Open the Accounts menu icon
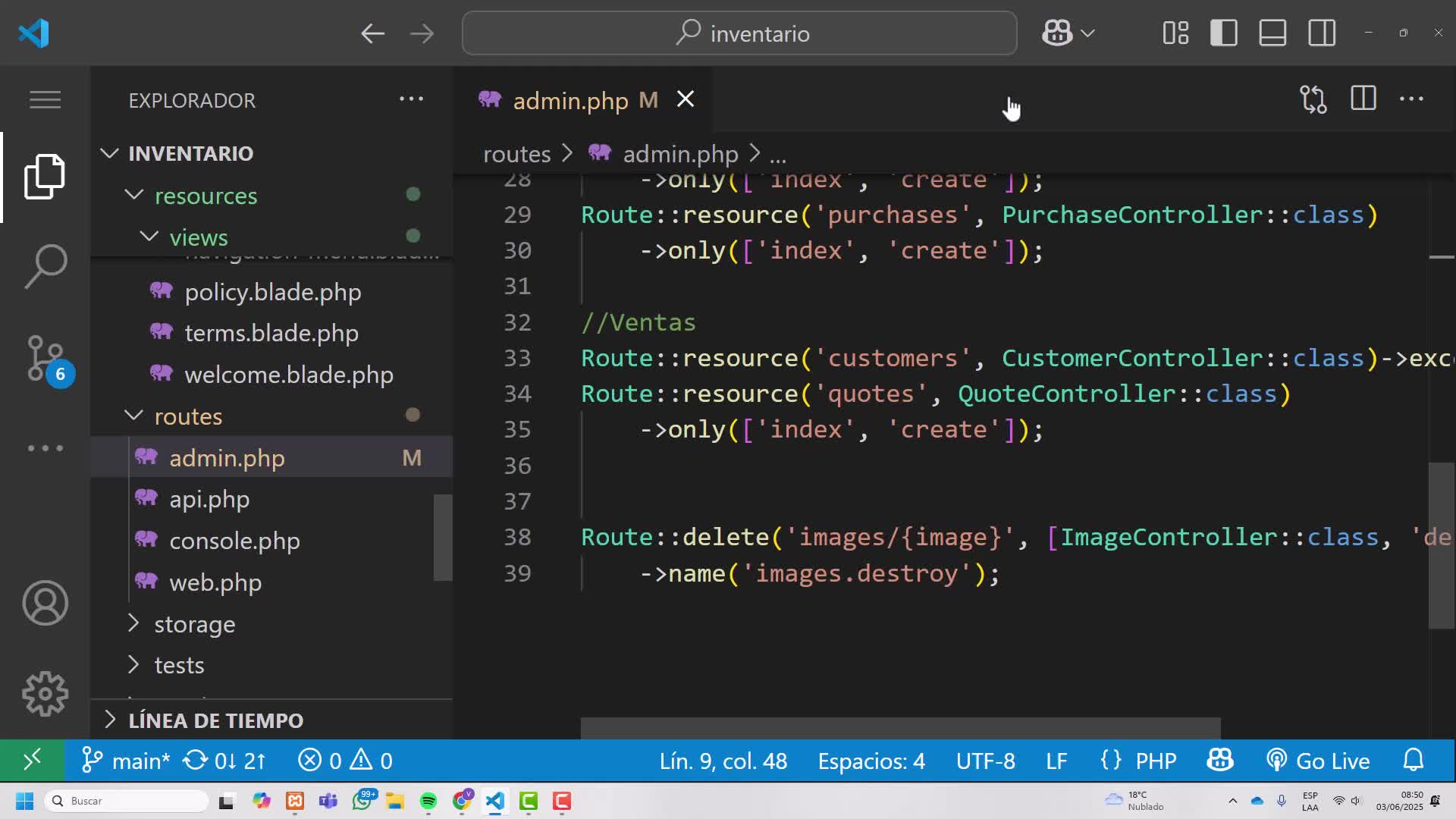This screenshot has height=819, width=1456. click(x=45, y=604)
